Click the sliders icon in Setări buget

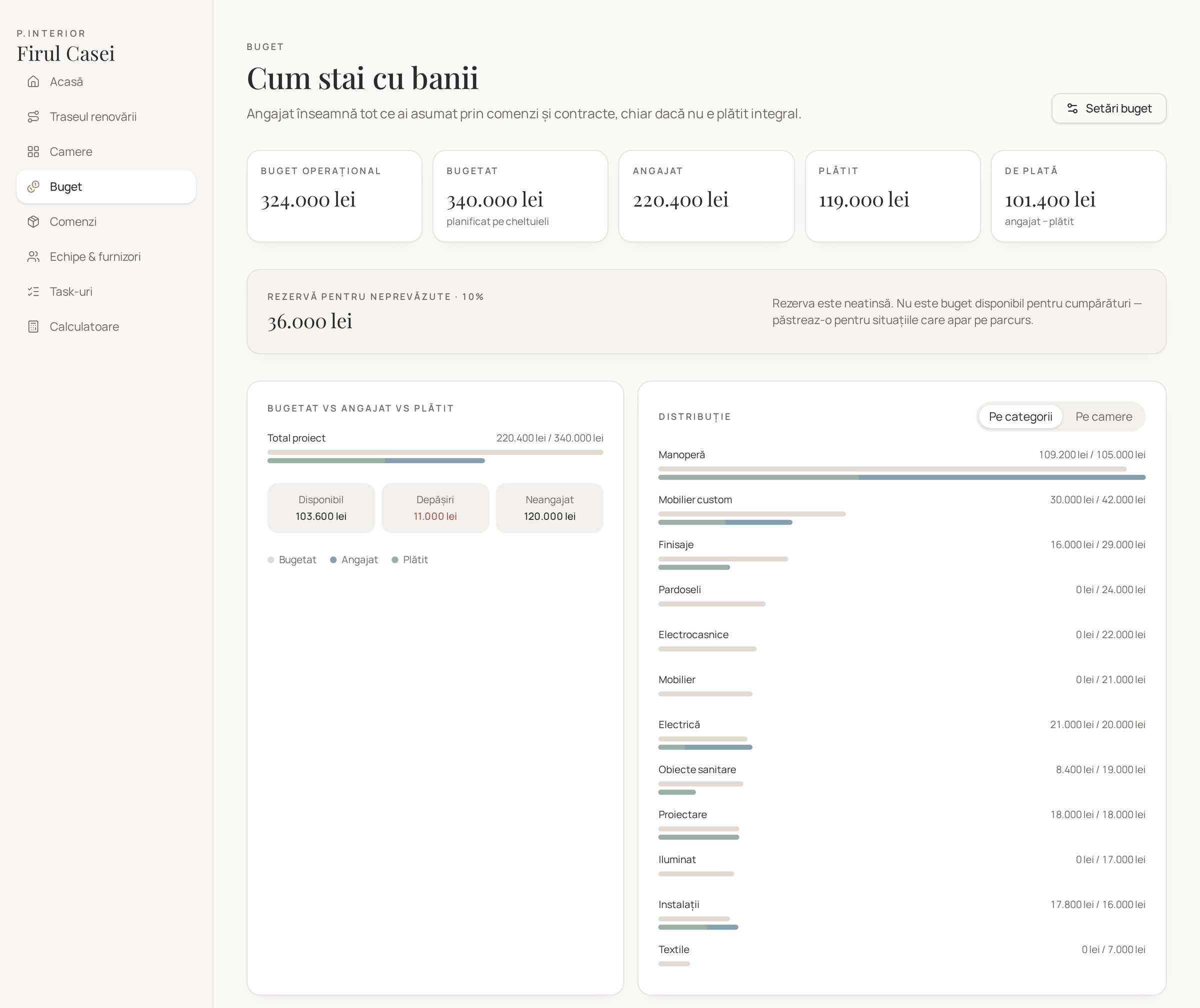pyautogui.click(x=1072, y=108)
